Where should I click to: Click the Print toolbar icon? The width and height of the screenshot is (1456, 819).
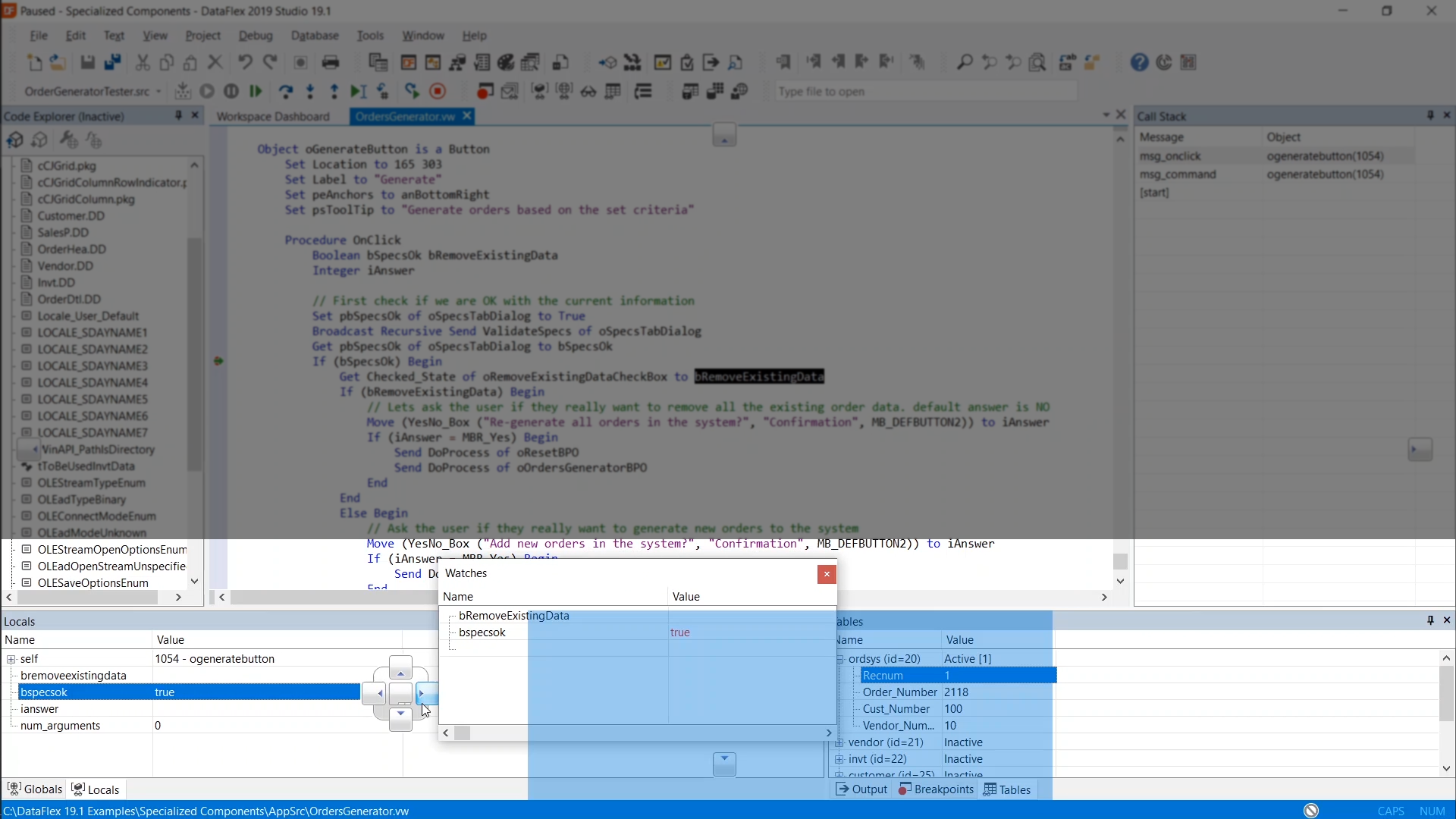331,62
